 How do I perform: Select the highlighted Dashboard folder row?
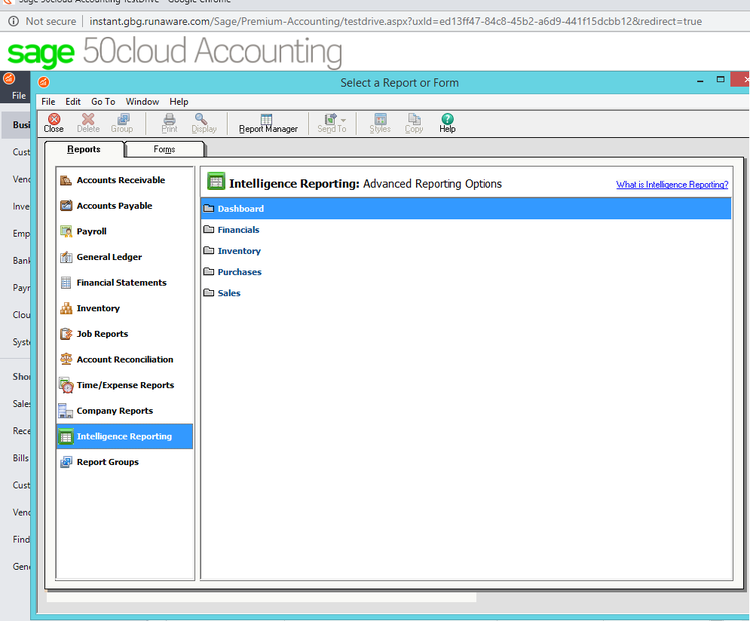(x=466, y=209)
